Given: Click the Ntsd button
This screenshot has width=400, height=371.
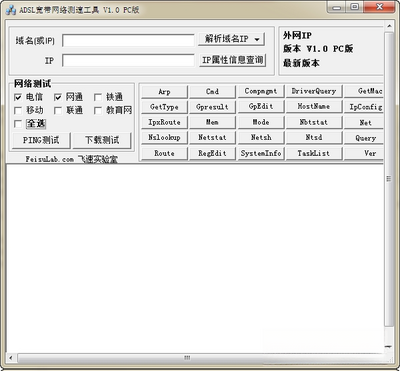Looking at the screenshot, I should pos(314,138).
